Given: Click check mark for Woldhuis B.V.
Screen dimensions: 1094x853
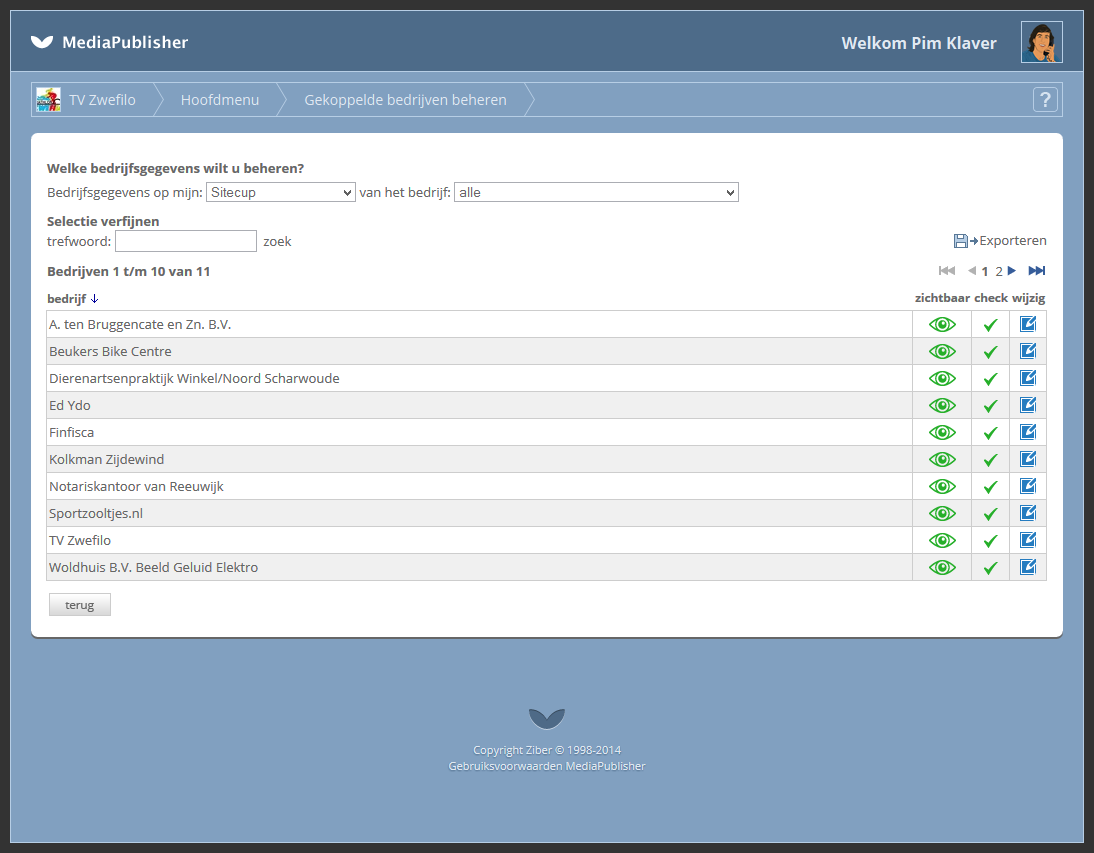Looking at the screenshot, I should 990,568.
